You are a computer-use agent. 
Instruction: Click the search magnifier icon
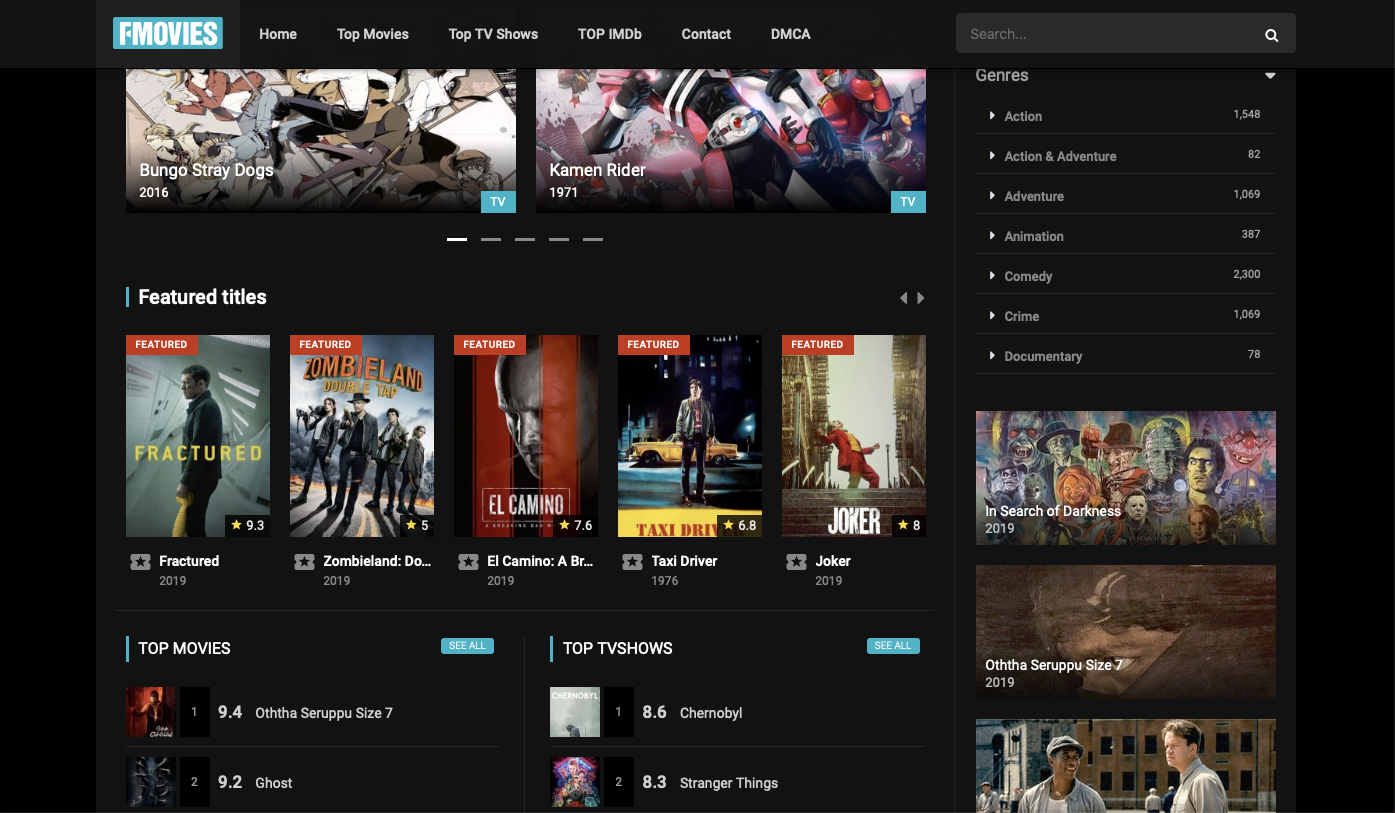coord(1271,35)
